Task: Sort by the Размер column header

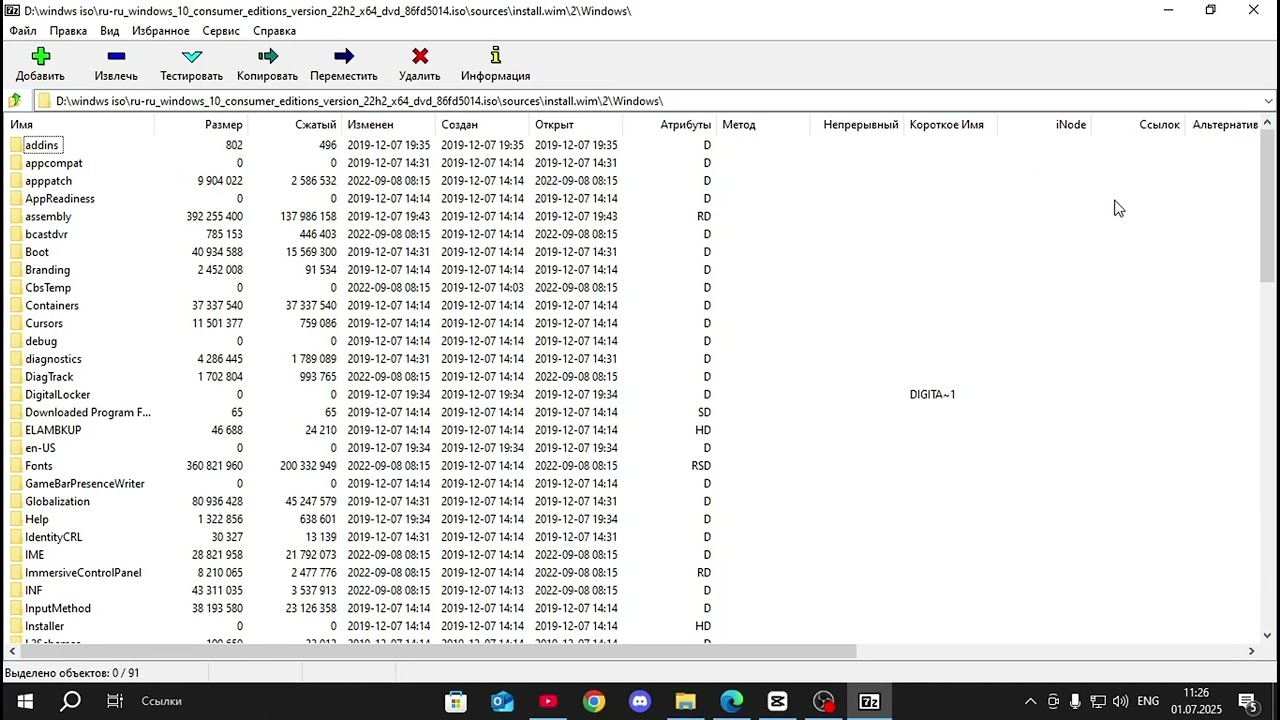Action: pyautogui.click(x=201, y=125)
